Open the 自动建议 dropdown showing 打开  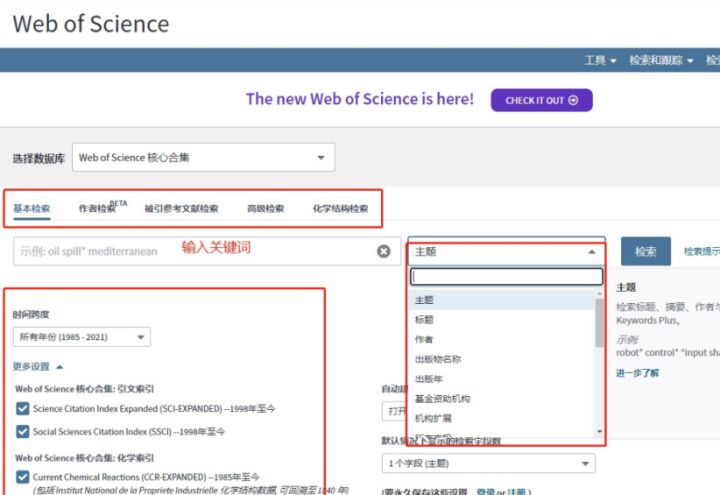(395, 411)
